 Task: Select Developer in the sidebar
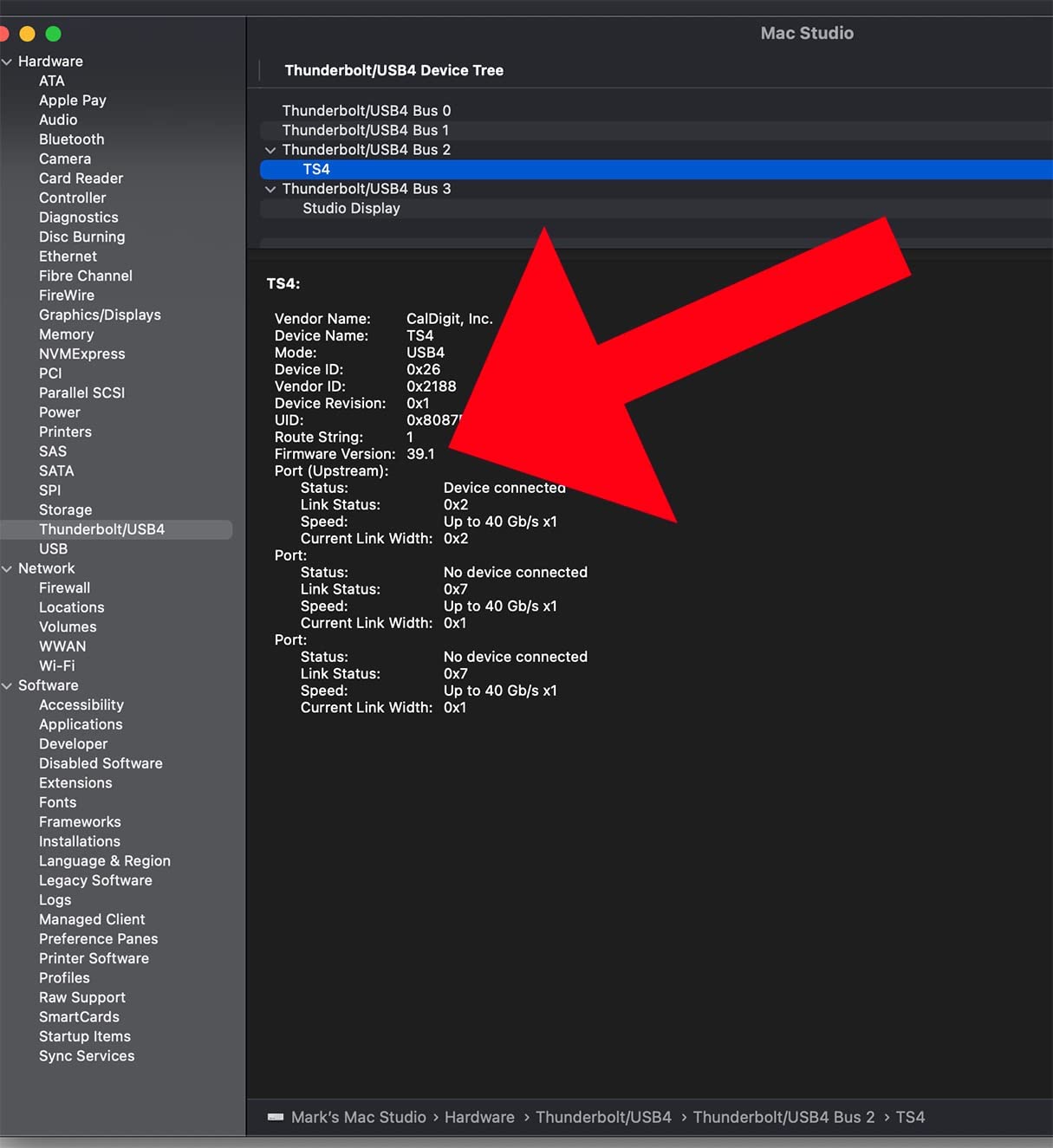[74, 743]
